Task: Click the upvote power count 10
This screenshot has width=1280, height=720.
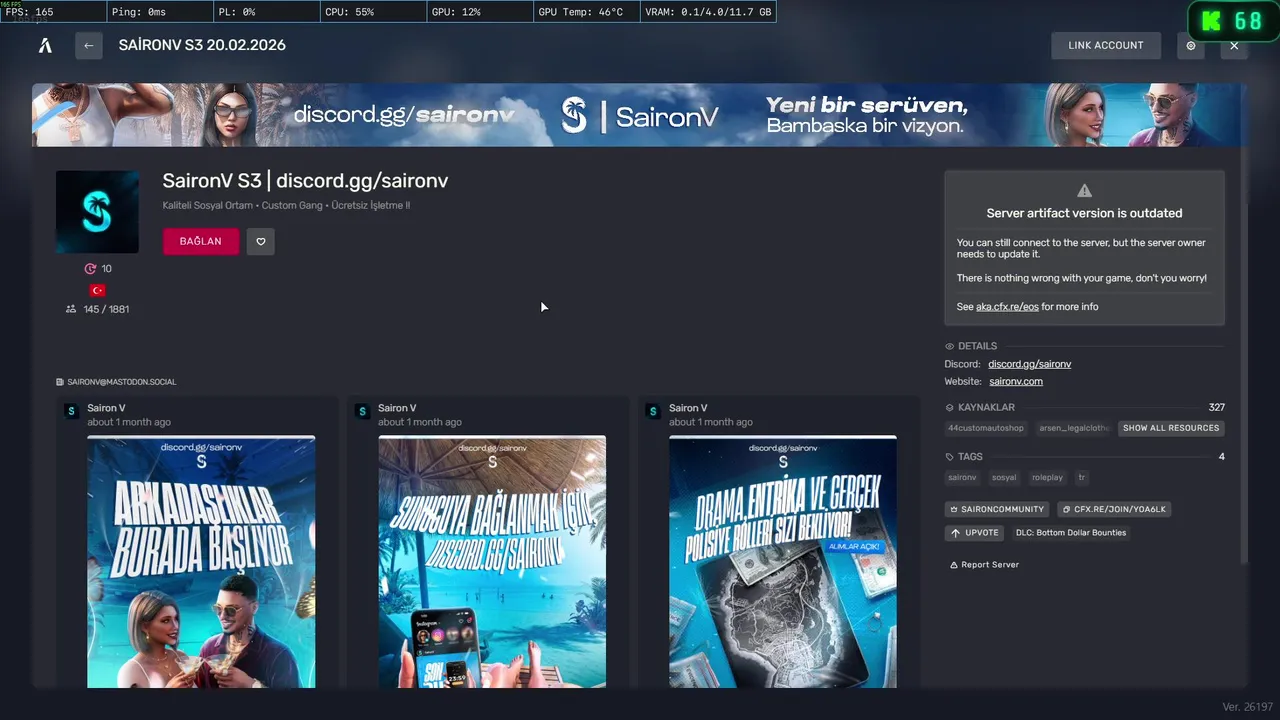Action: (98, 269)
